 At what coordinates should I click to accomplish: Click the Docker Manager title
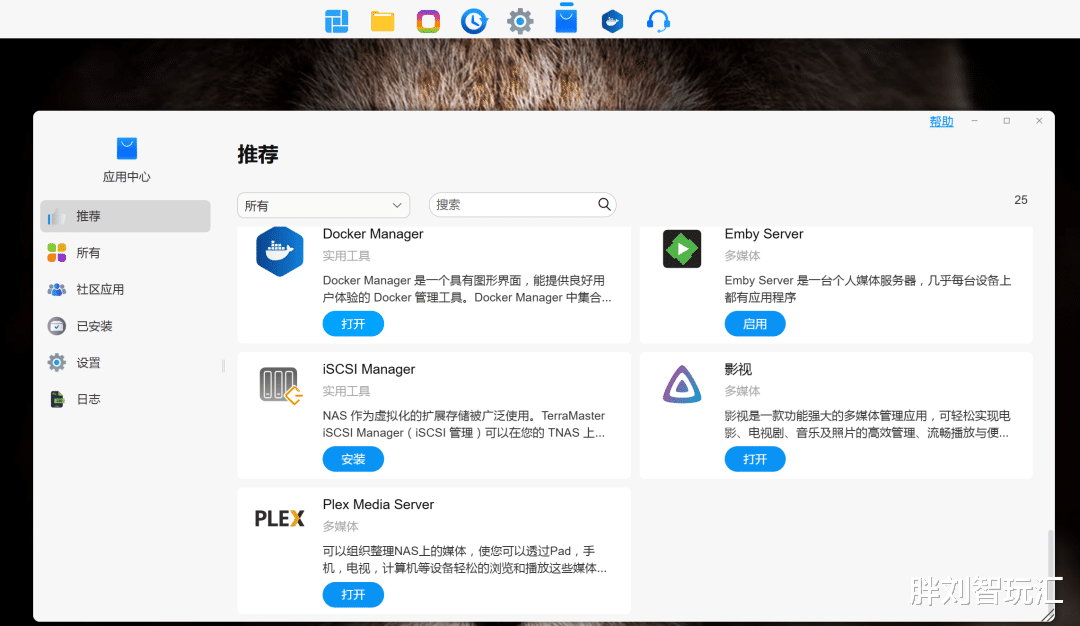[373, 234]
